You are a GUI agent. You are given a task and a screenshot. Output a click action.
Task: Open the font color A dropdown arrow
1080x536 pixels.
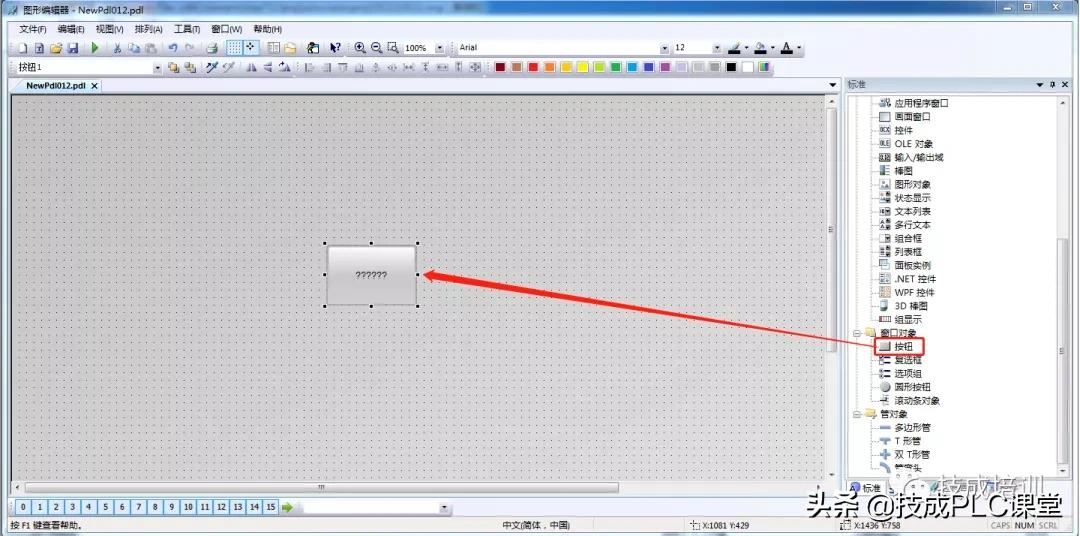click(x=798, y=48)
